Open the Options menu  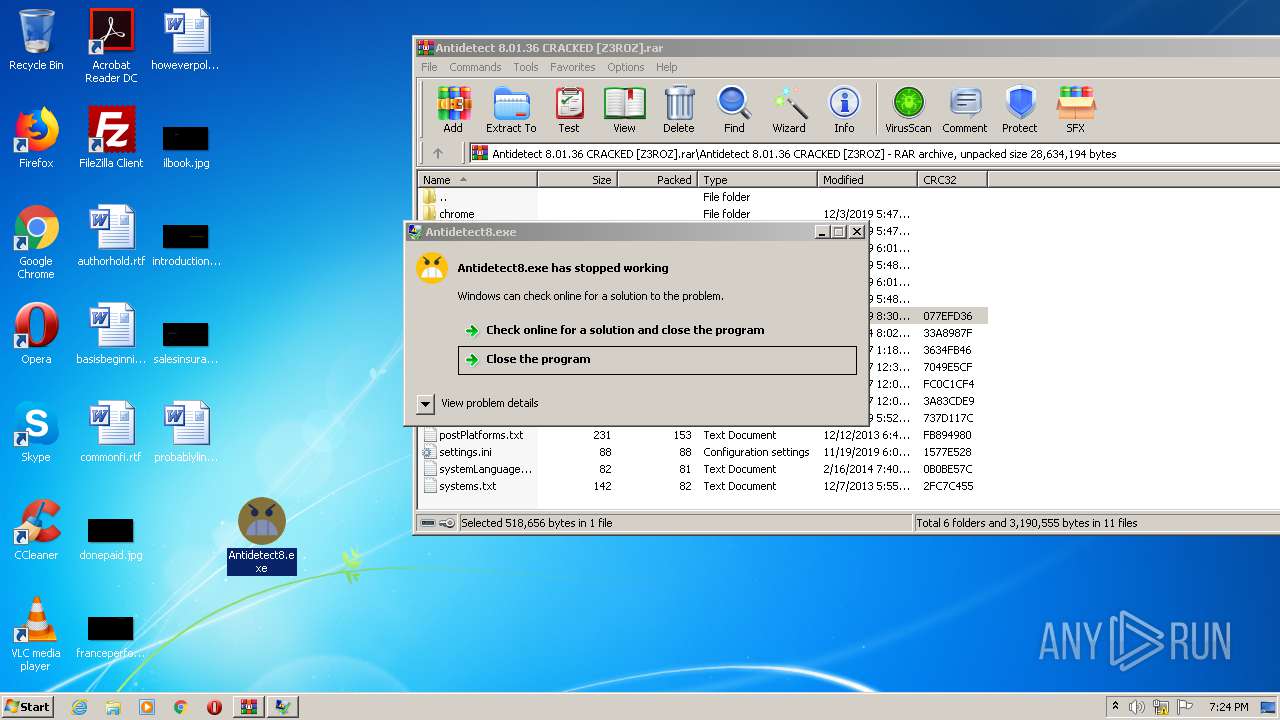(626, 67)
